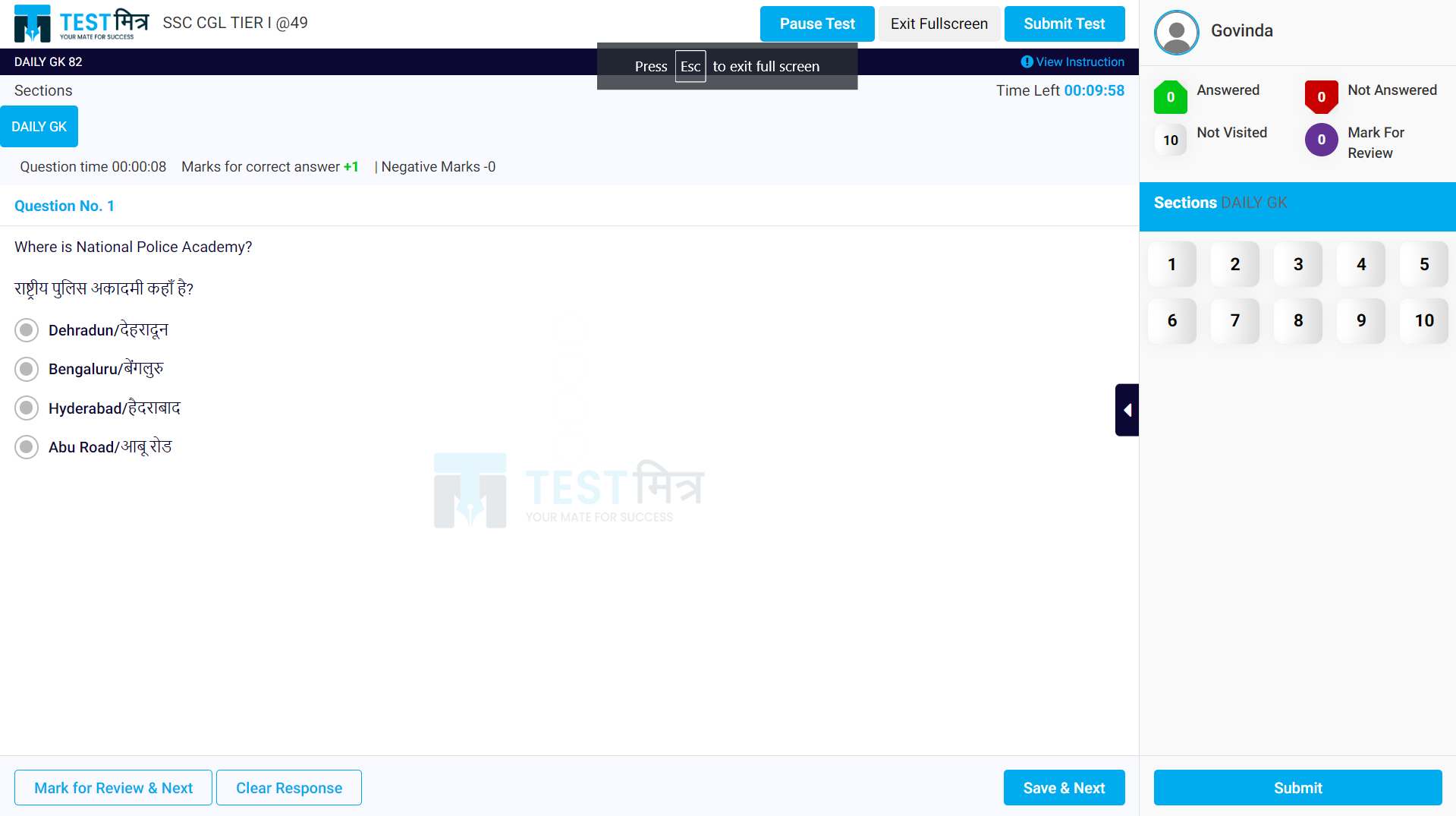Click the green Answered counter badge
Viewport: 1456px width, 816px height.
(x=1170, y=96)
